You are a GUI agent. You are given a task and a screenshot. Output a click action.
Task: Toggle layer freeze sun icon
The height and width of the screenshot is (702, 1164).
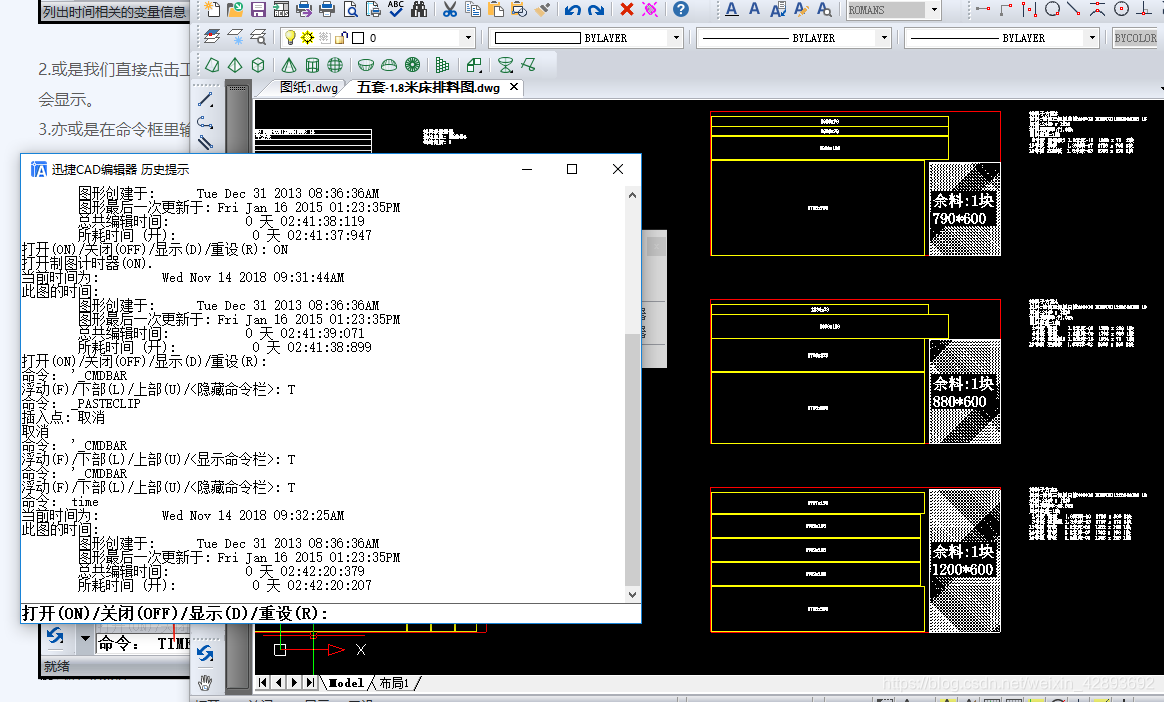coord(307,37)
